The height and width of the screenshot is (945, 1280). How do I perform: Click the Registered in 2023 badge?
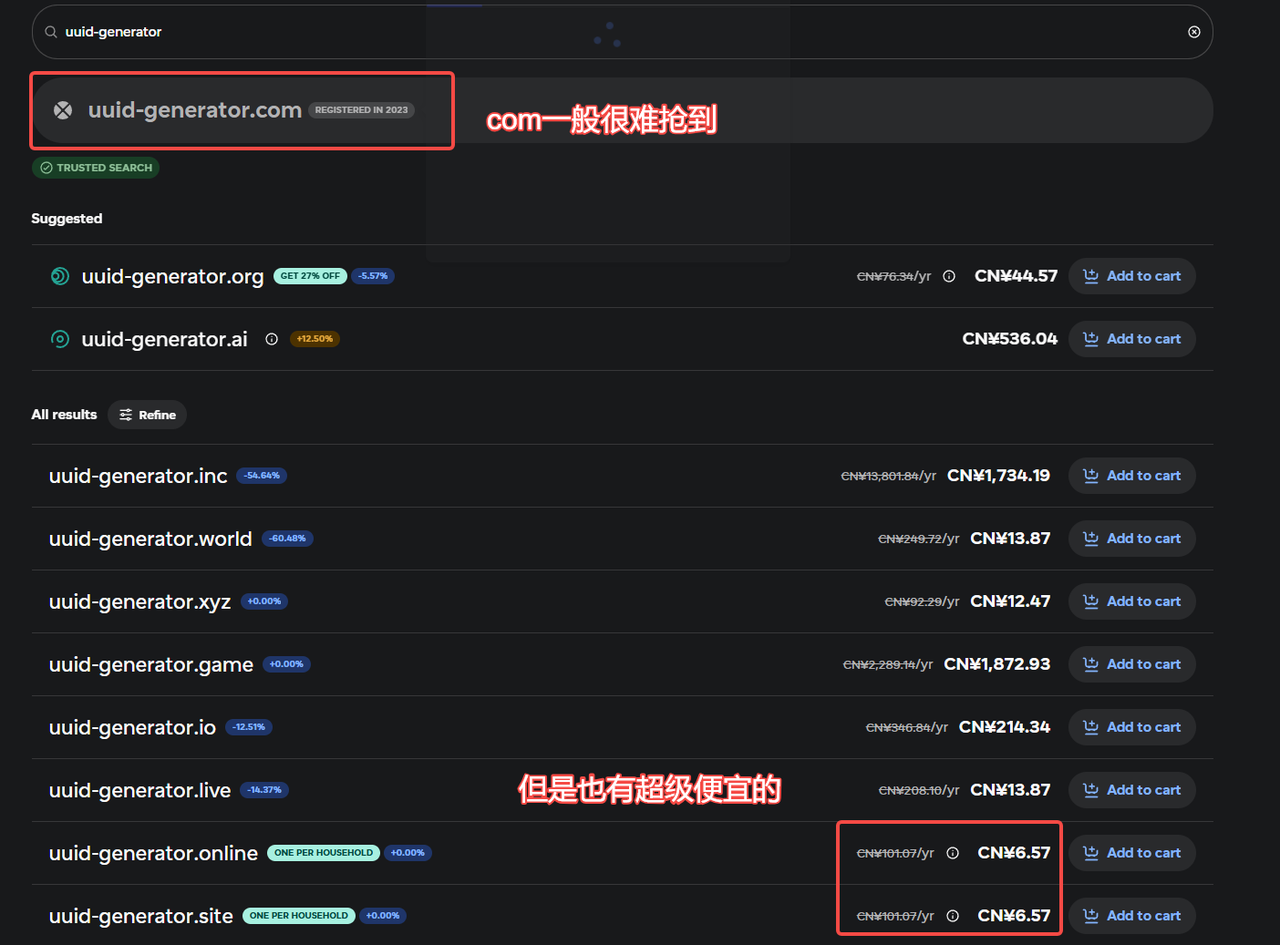tap(361, 110)
